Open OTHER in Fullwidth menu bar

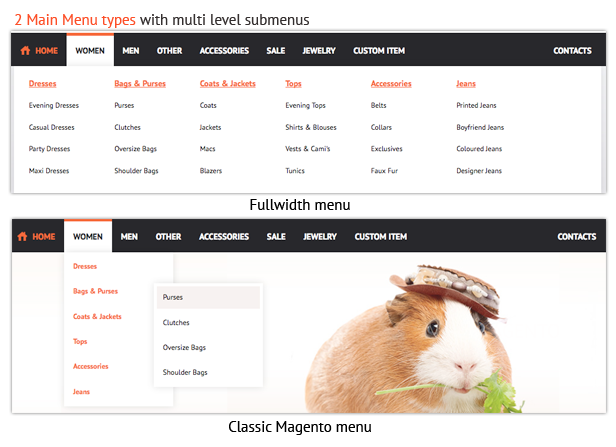[169, 51]
